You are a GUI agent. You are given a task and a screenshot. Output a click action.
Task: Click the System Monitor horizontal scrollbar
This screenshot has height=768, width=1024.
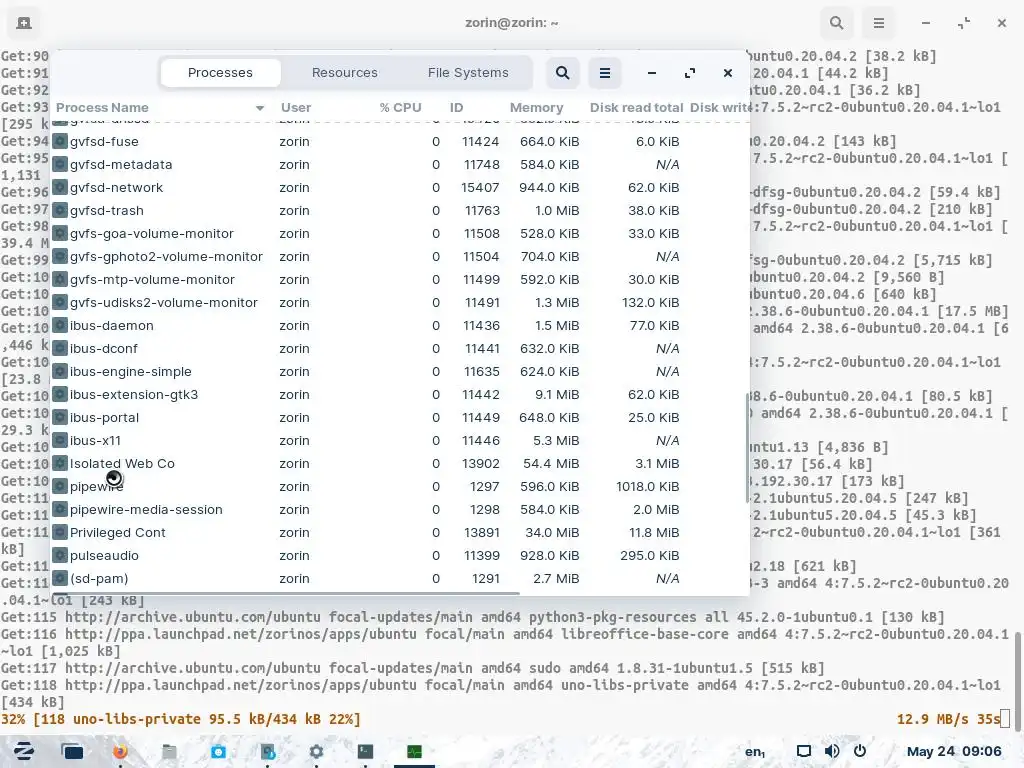(285, 593)
